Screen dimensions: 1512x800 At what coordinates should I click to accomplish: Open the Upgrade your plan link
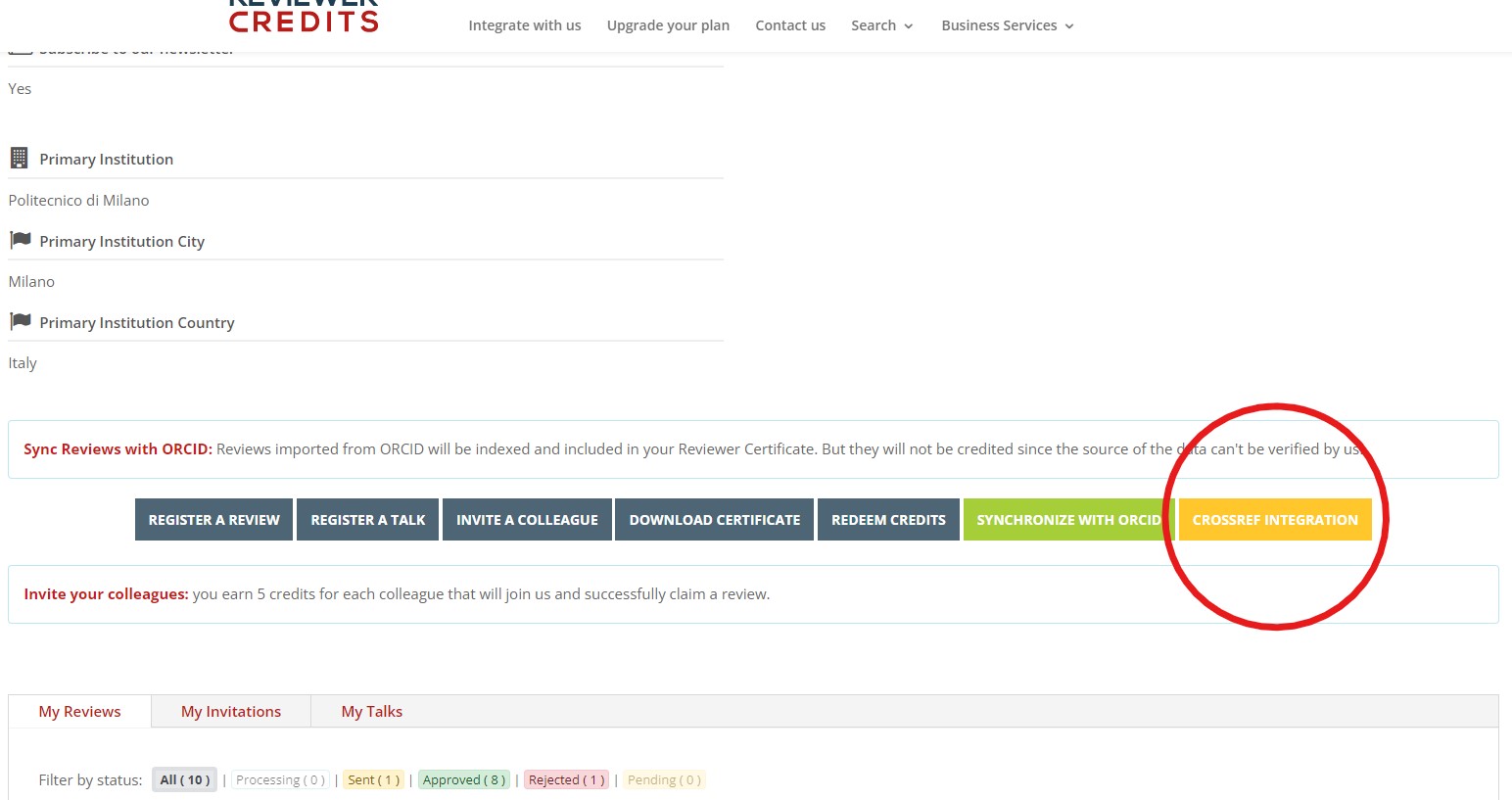tap(668, 25)
